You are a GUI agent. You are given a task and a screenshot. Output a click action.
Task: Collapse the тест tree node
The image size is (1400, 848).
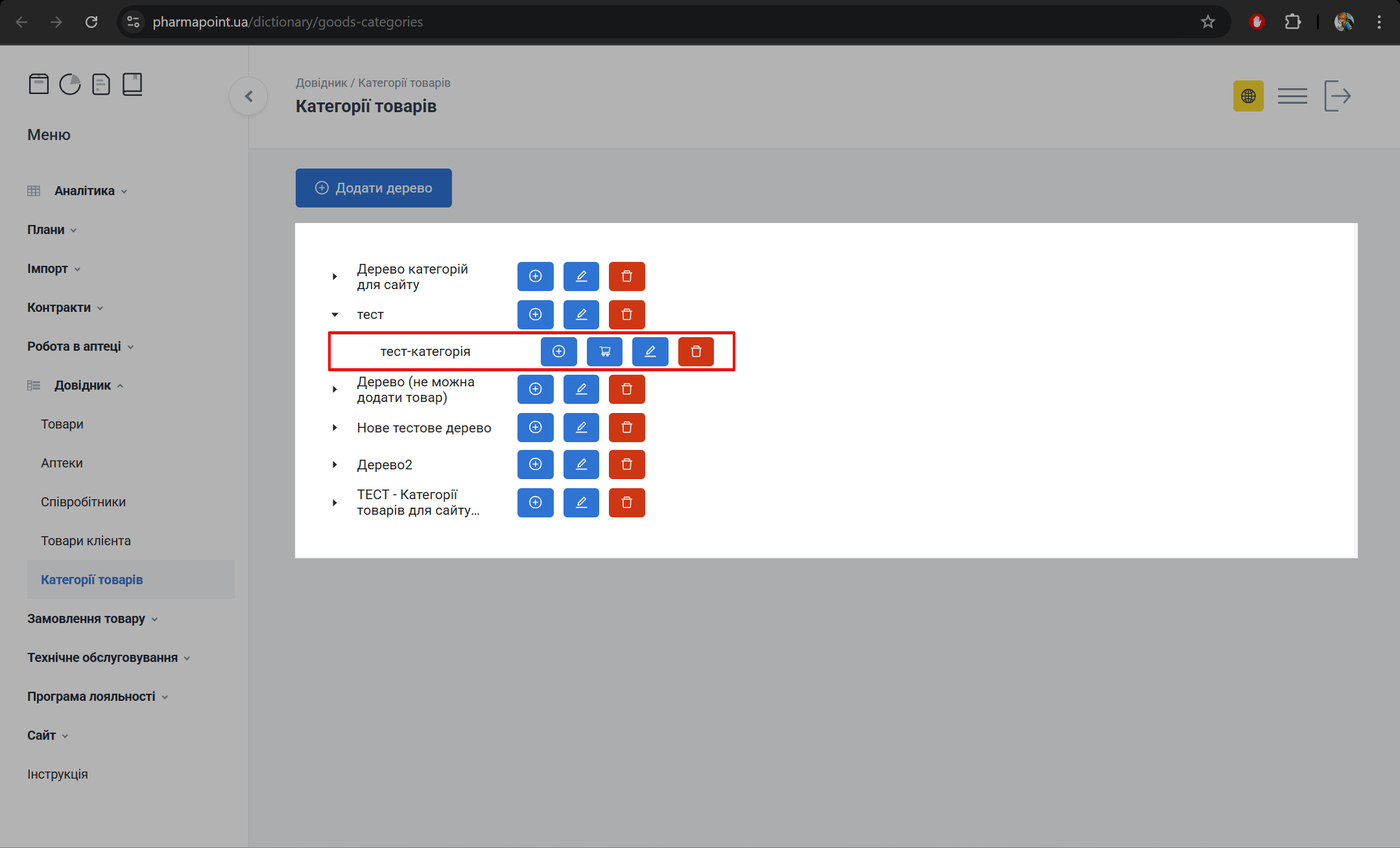coord(335,314)
